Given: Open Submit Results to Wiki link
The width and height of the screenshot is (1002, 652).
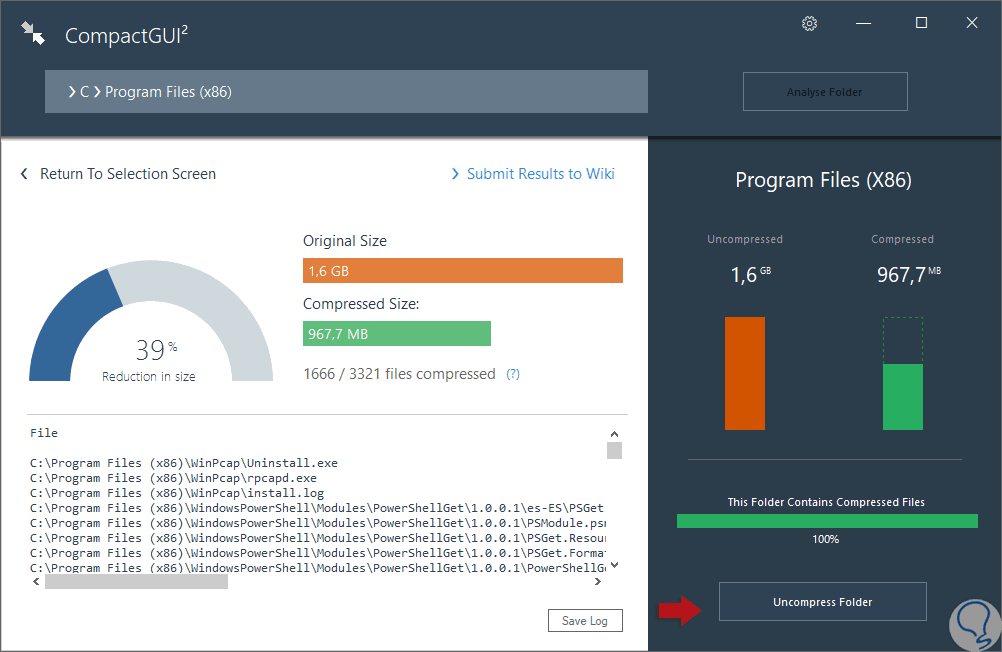Looking at the screenshot, I should click(x=540, y=174).
